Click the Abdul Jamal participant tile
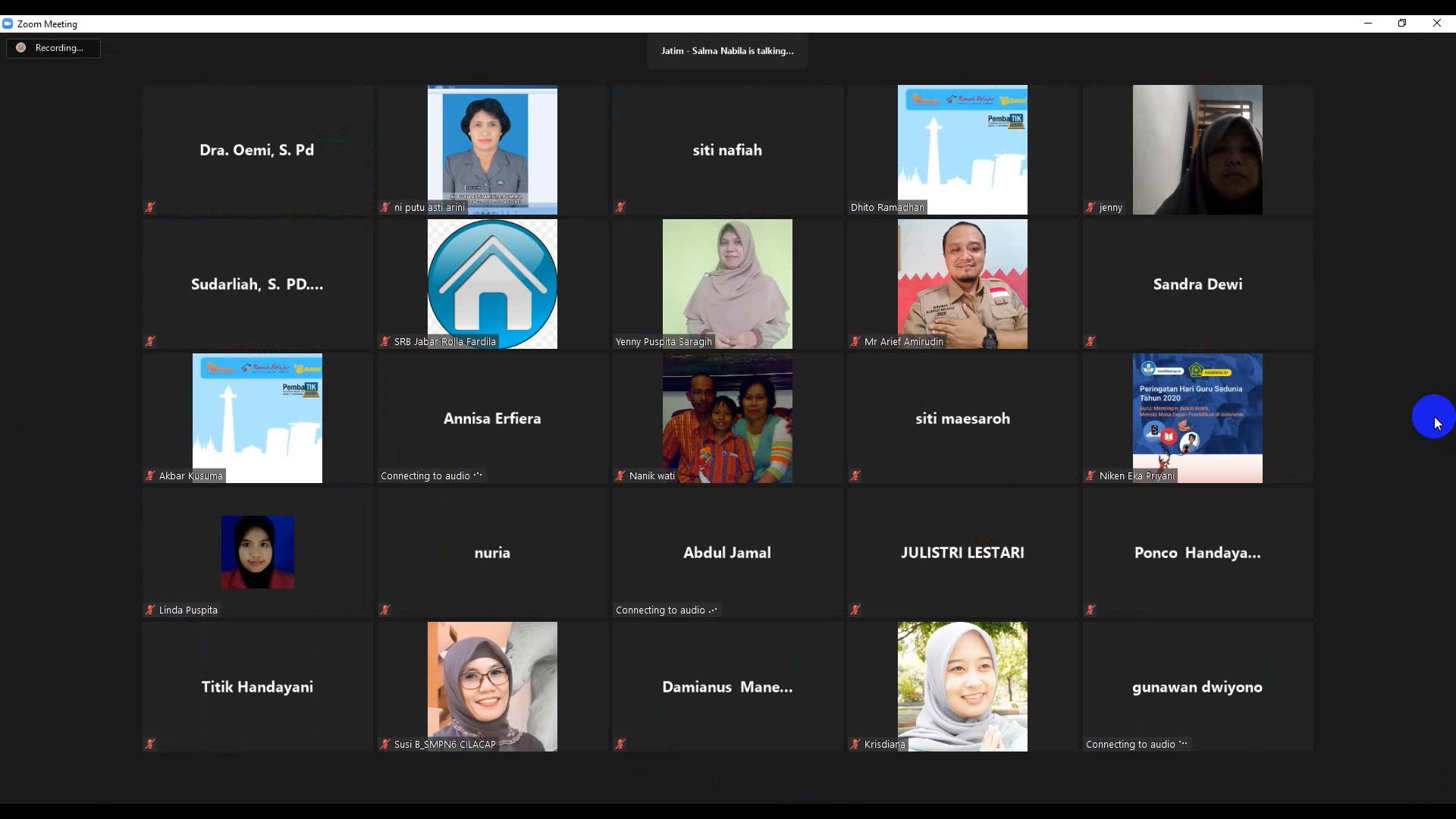The height and width of the screenshot is (819, 1456). pyautogui.click(x=727, y=552)
